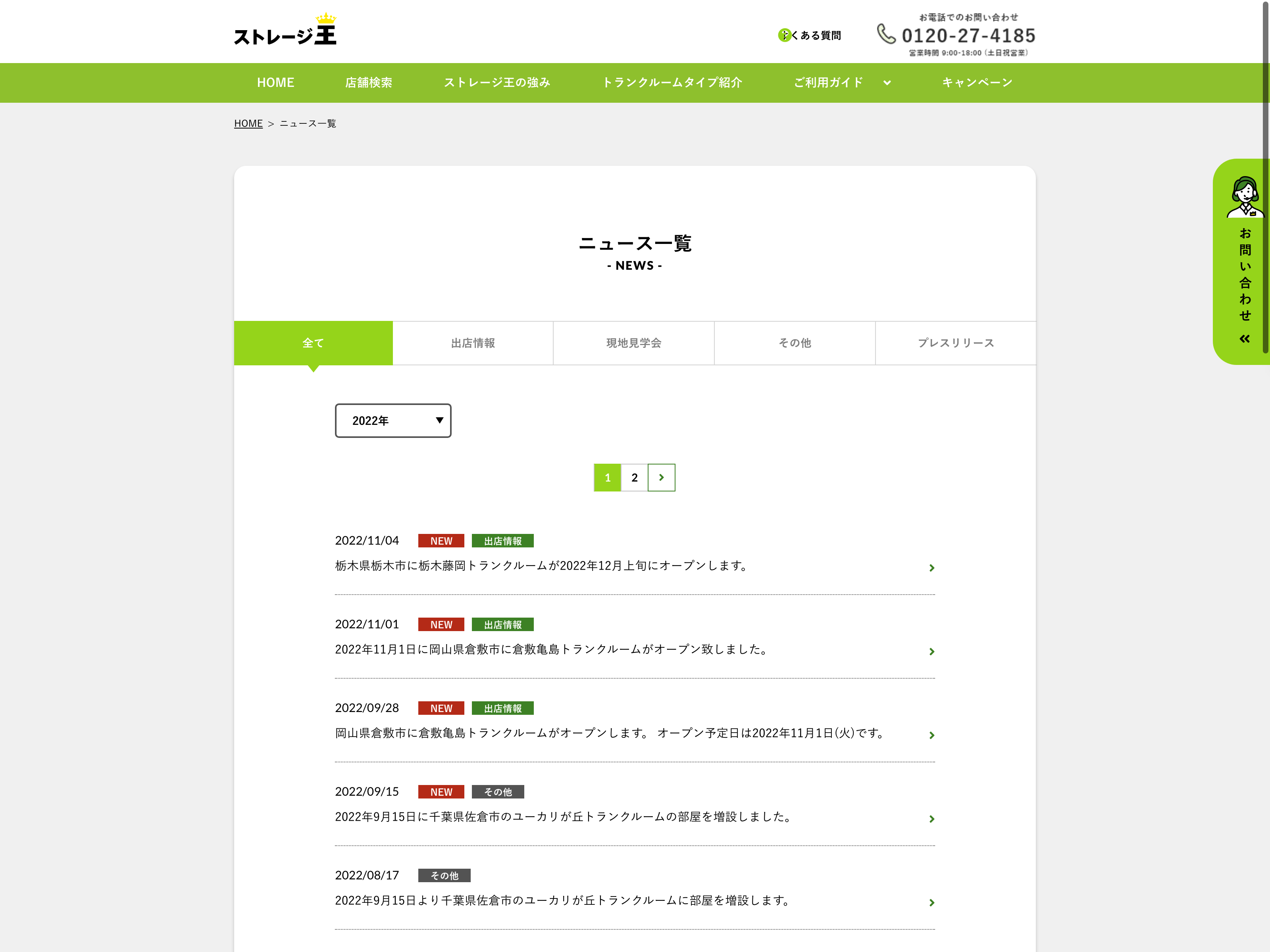
Task: Click next page arrow in pagination
Action: click(662, 478)
